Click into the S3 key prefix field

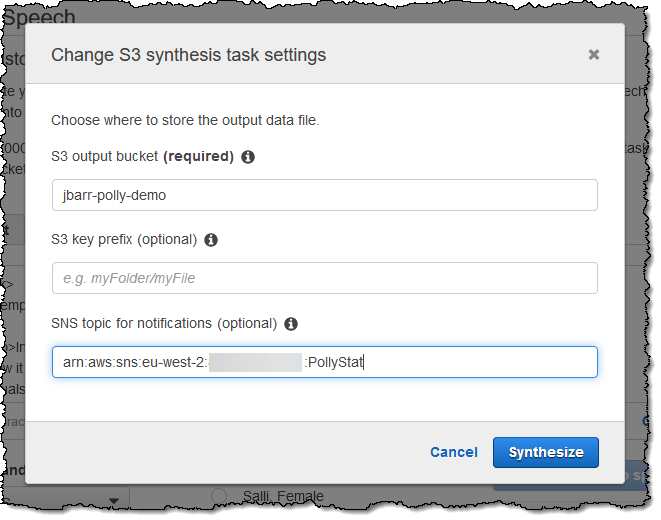pyautogui.click(x=324, y=278)
